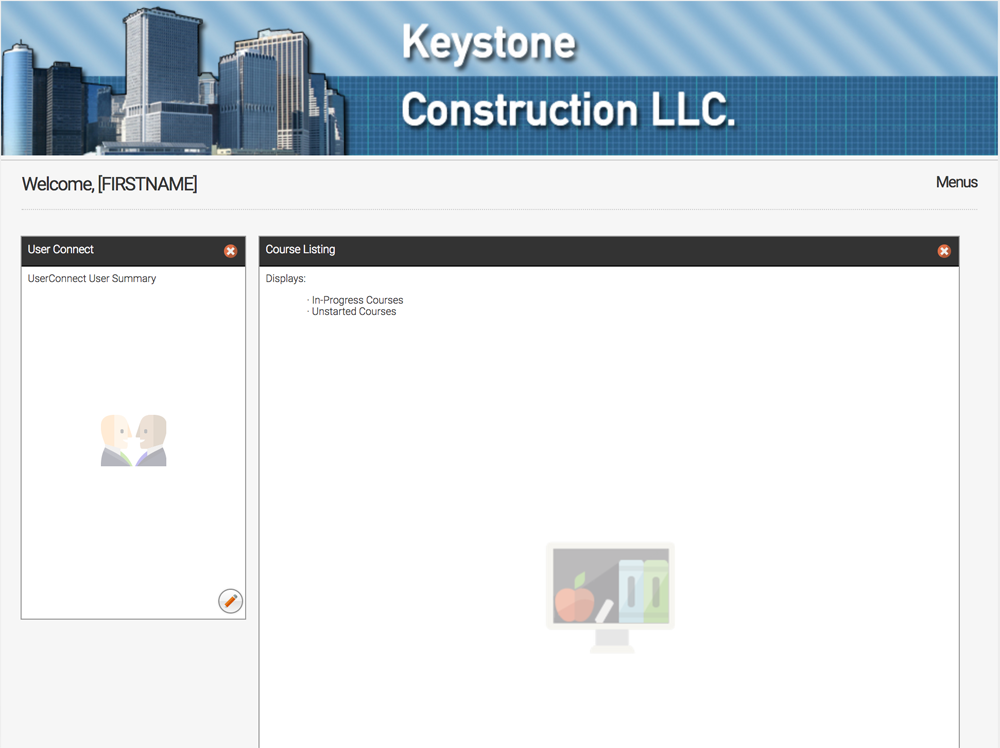Click the Keystone Construction LLC banner

tap(500, 78)
